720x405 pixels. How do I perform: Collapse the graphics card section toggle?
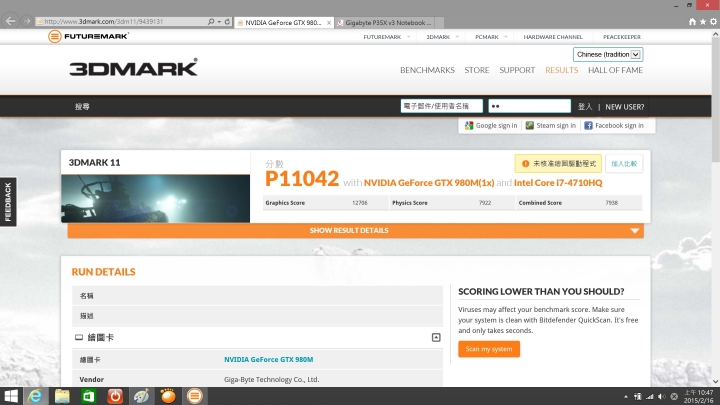(x=436, y=338)
